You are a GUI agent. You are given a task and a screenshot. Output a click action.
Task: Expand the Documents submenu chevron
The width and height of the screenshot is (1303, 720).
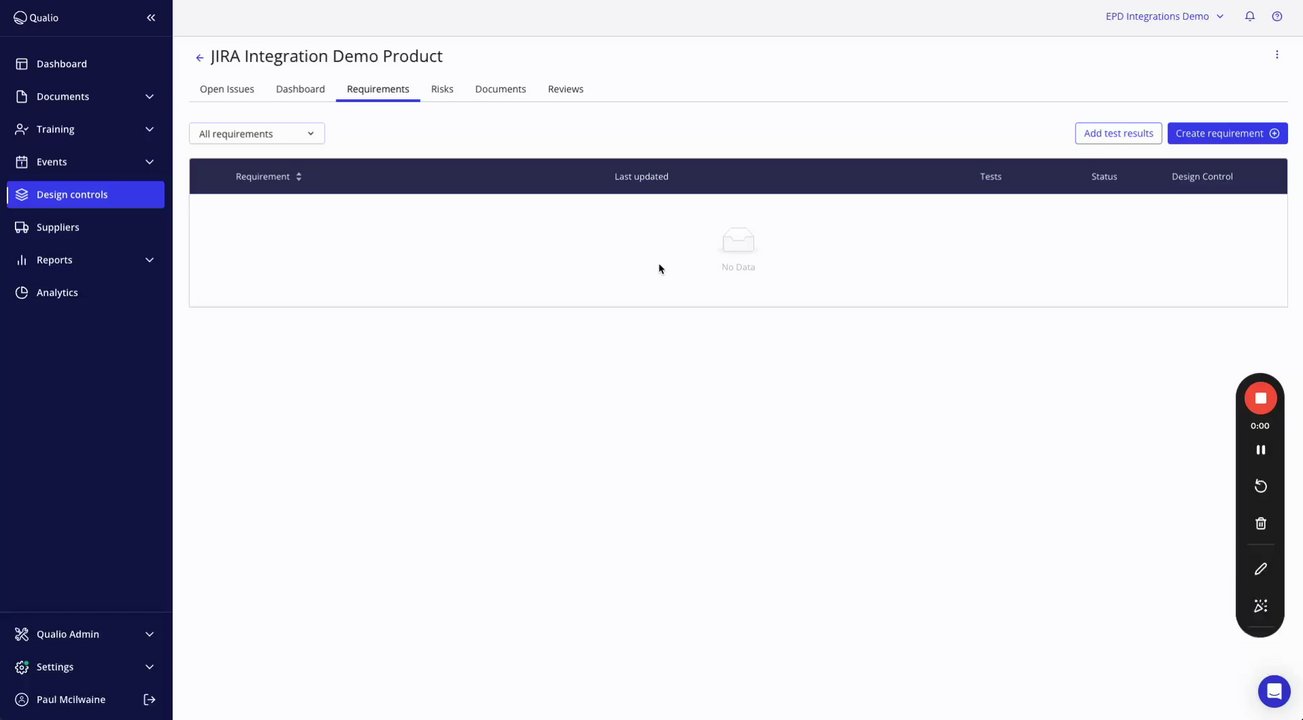149,97
